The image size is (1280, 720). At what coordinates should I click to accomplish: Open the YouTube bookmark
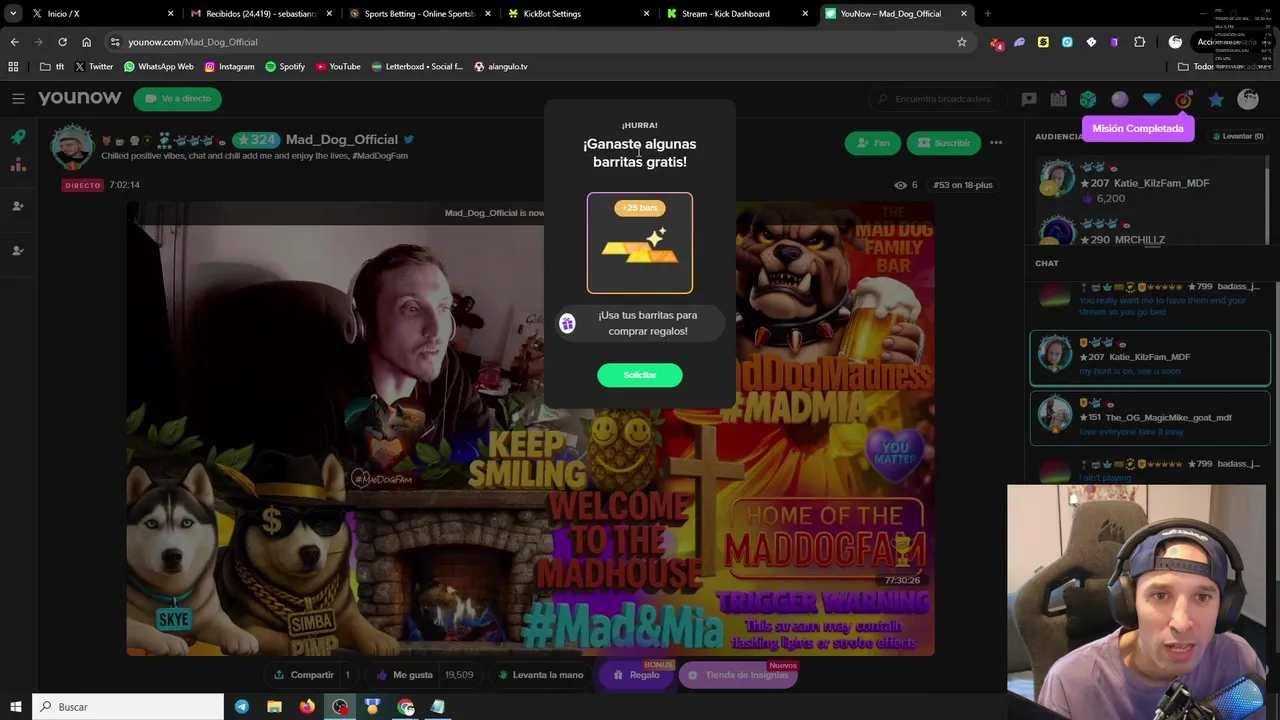click(x=338, y=67)
